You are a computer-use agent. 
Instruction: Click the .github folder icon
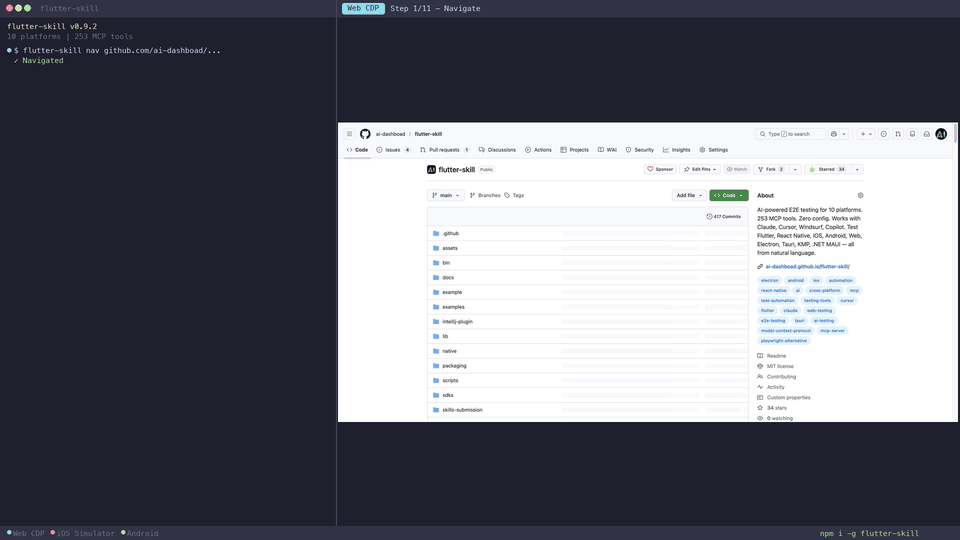coord(436,233)
